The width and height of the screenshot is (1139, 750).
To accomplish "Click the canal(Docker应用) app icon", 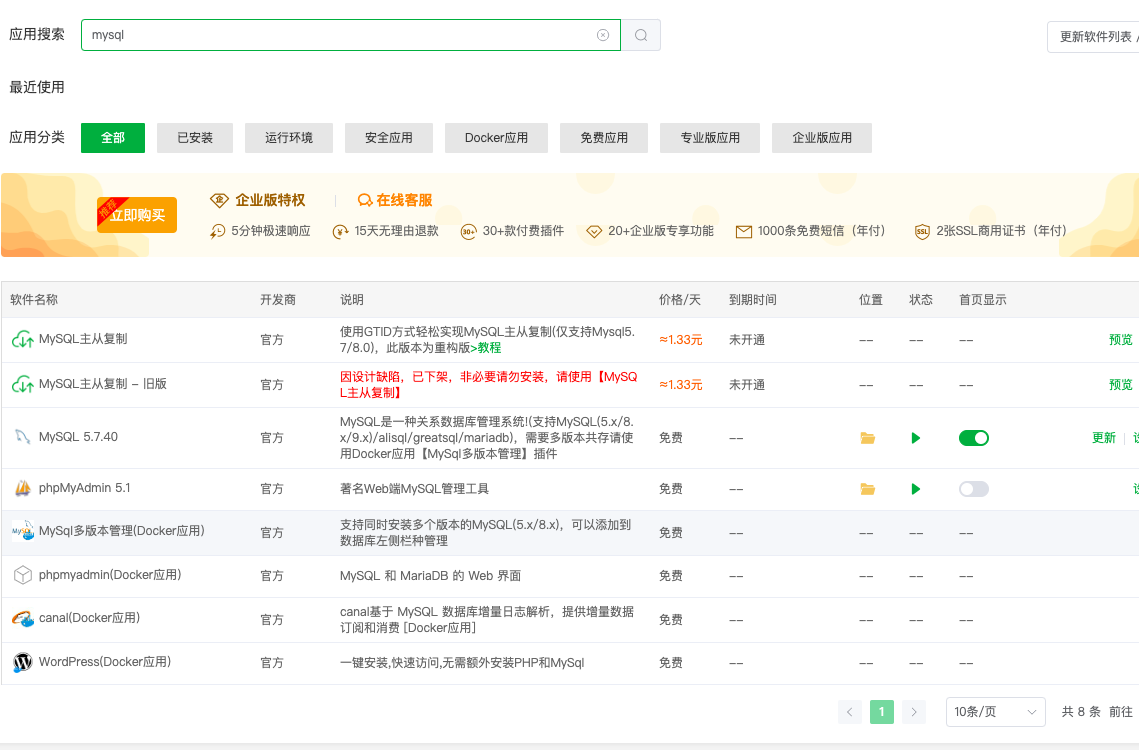I will pos(23,618).
